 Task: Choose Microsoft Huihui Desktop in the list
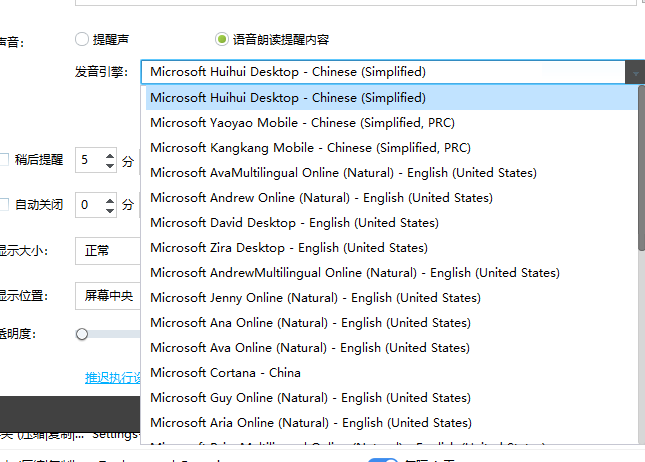point(391,98)
